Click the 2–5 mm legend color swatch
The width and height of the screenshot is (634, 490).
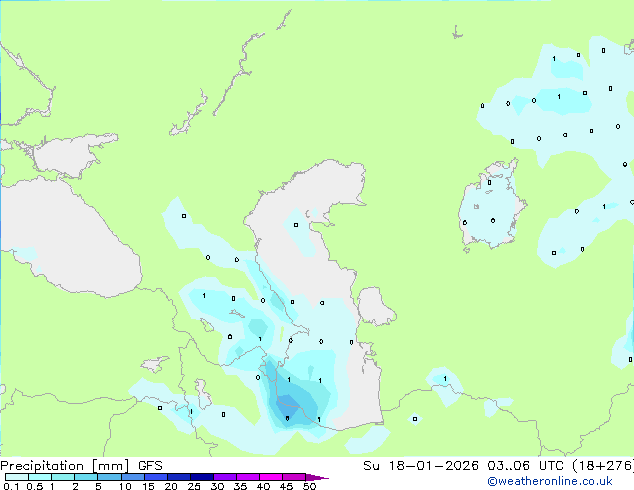click(x=86, y=477)
